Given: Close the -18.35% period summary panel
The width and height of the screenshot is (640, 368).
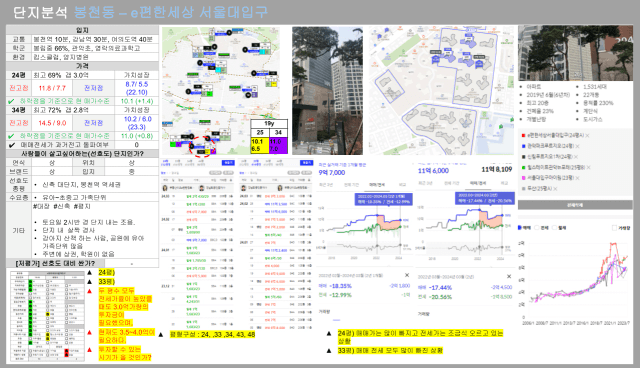Looking at the screenshot, I should (x=407, y=275).
